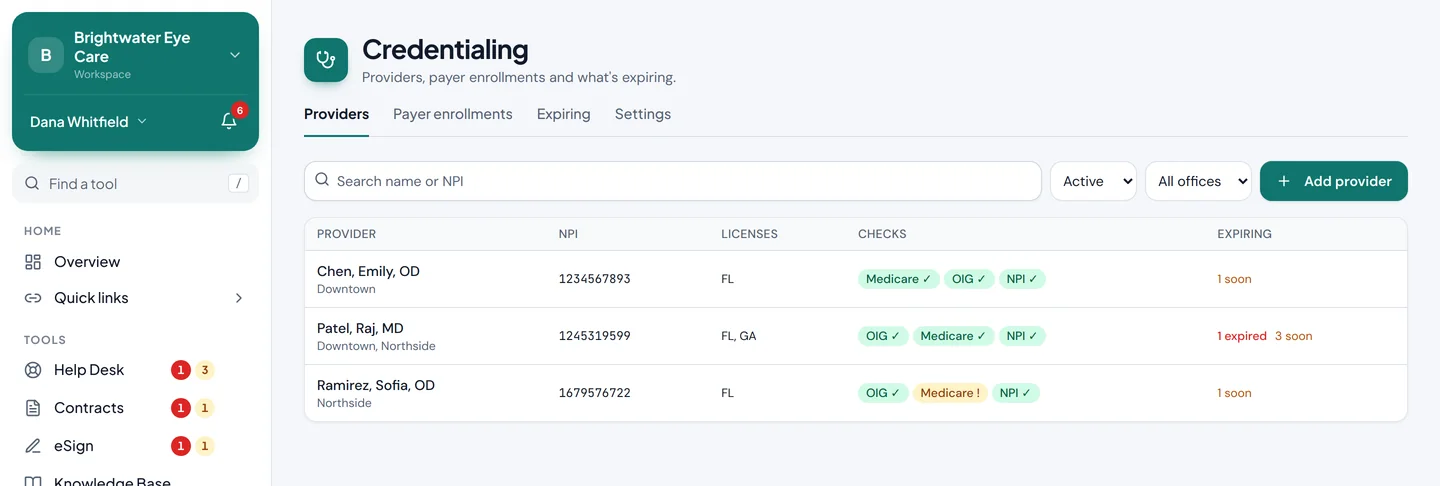The image size is (1440, 486).
Task: Click the NPI column header
Action: click(568, 234)
